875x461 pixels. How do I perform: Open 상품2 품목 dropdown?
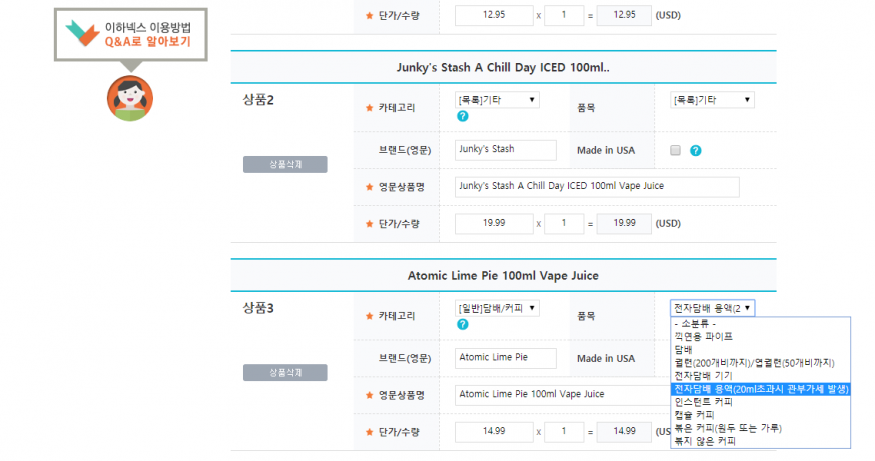713,100
